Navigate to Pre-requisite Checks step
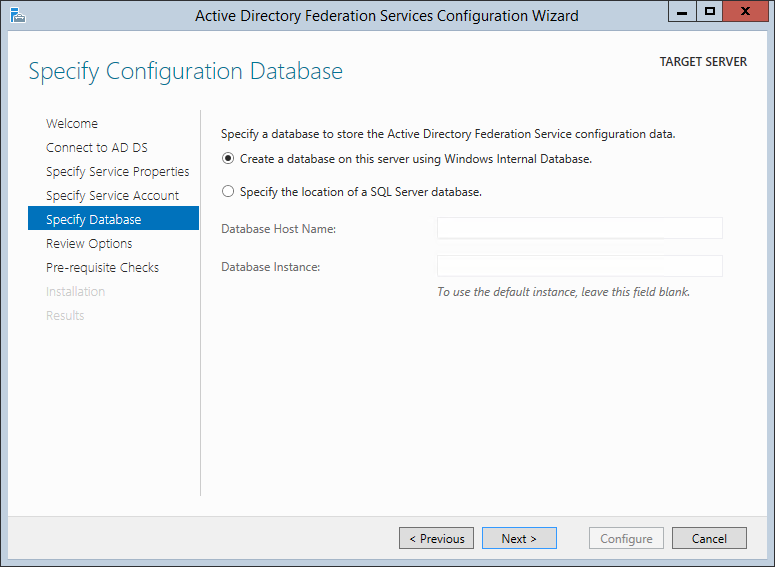Screen dimensions: 776x569 [x=102, y=268]
